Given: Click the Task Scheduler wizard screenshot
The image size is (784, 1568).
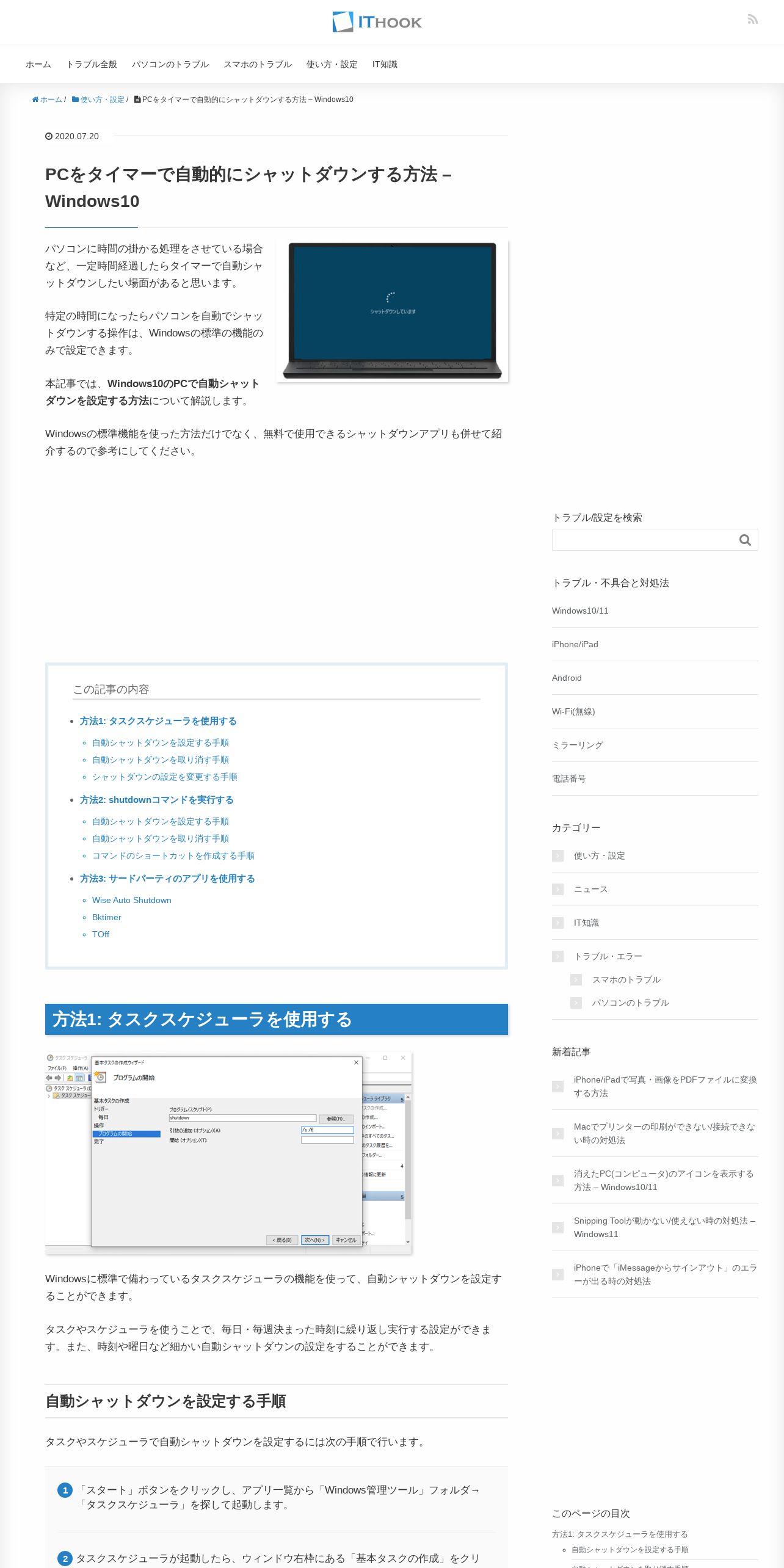Looking at the screenshot, I should (228, 1153).
